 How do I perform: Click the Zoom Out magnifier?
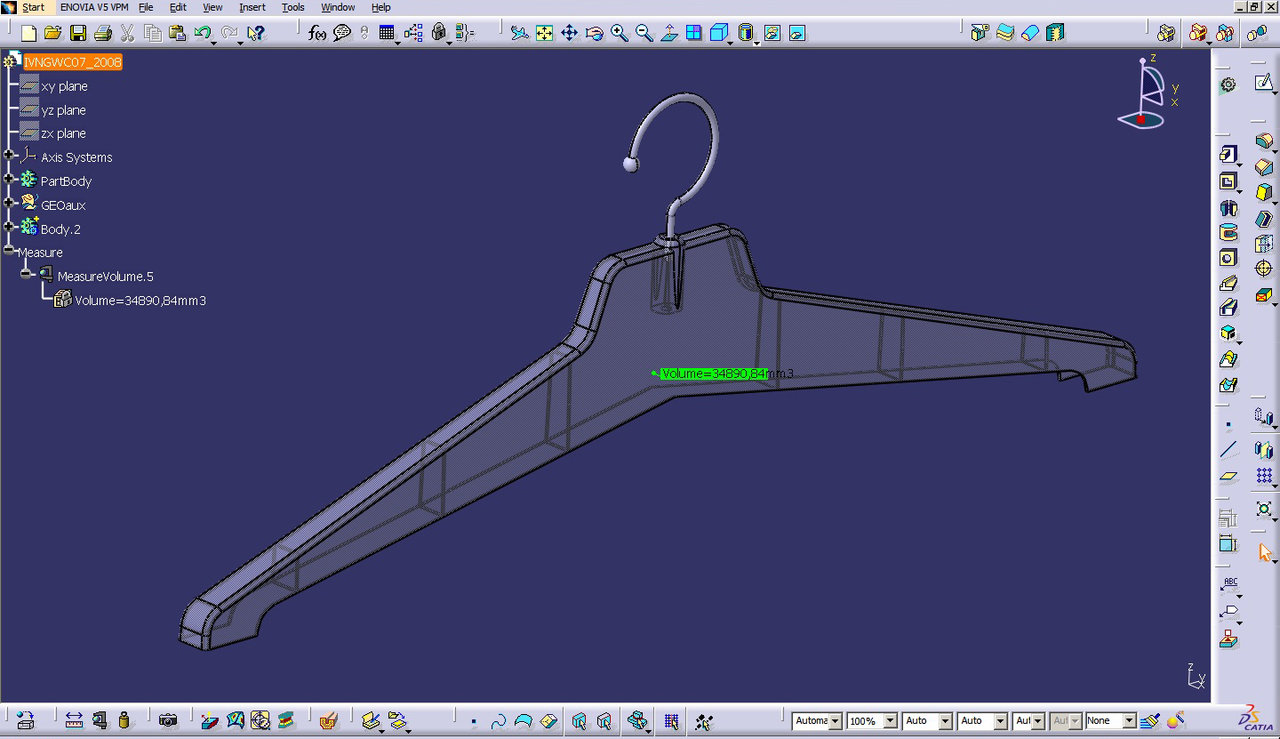click(644, 33)
